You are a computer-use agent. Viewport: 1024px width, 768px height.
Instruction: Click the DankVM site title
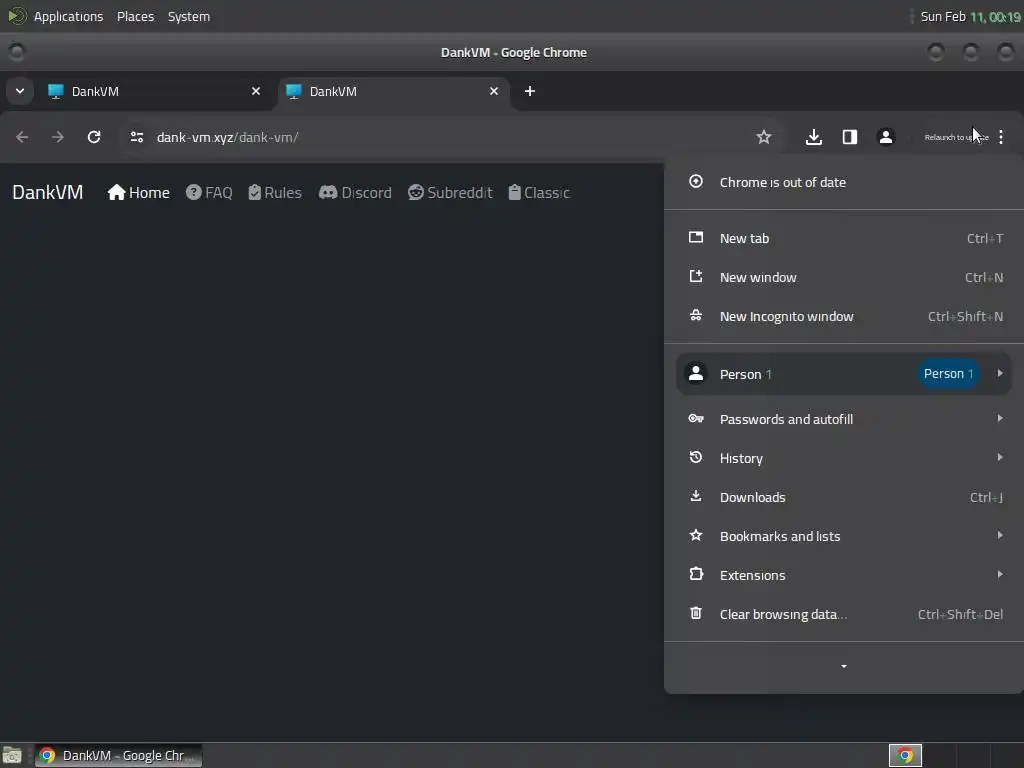48,193
